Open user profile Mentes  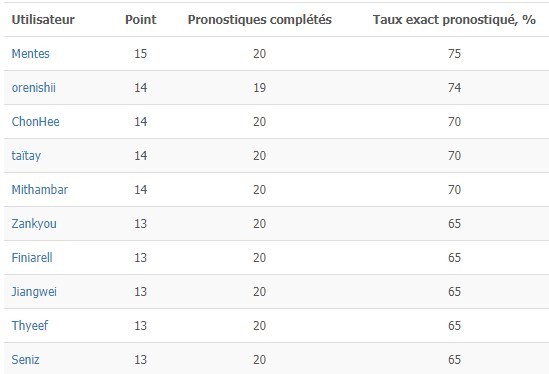[x=30, y=54]
